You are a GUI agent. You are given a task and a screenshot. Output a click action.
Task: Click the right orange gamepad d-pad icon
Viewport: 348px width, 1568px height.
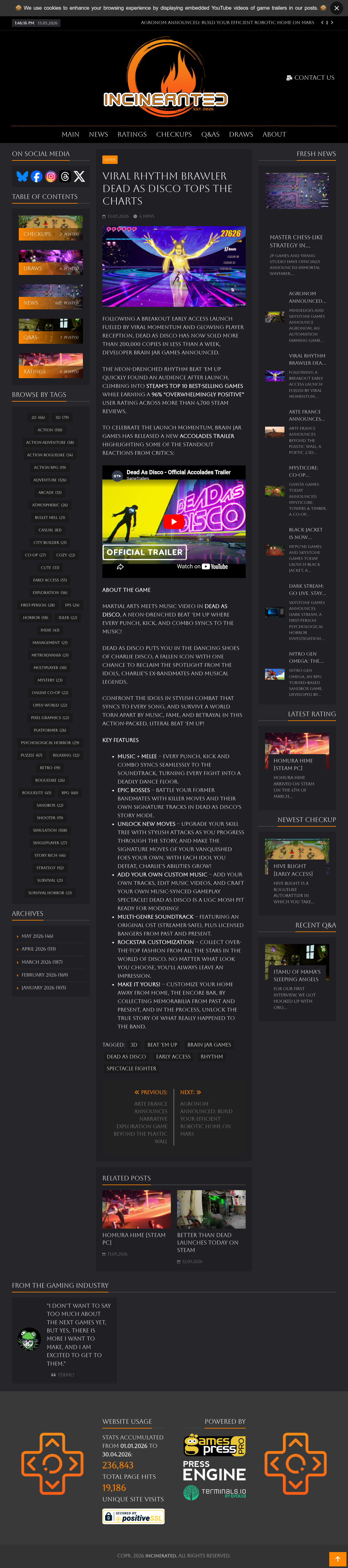click(296, 1464)
